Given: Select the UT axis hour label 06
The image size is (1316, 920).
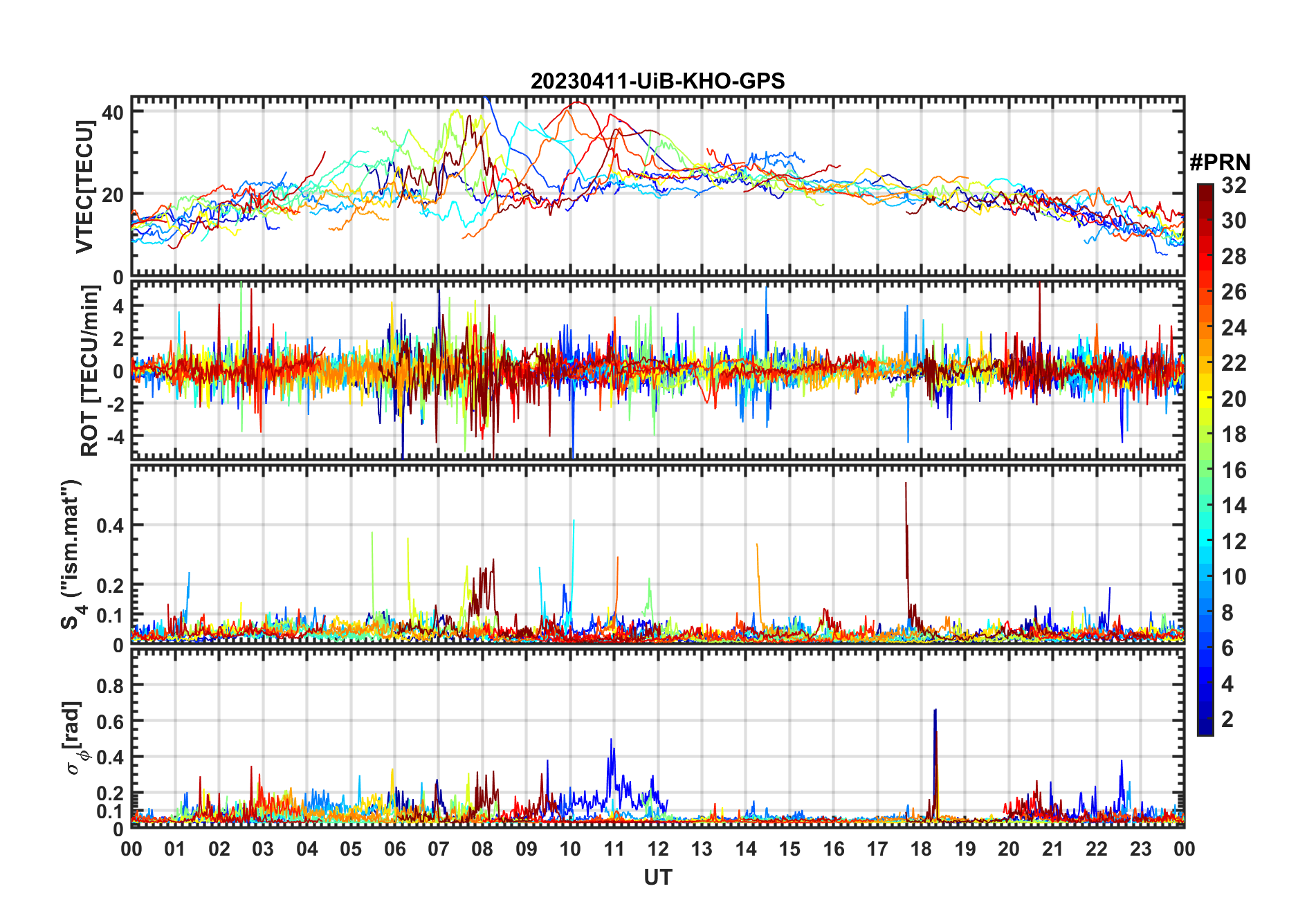Looking at the screenshot, I should 395,849.
